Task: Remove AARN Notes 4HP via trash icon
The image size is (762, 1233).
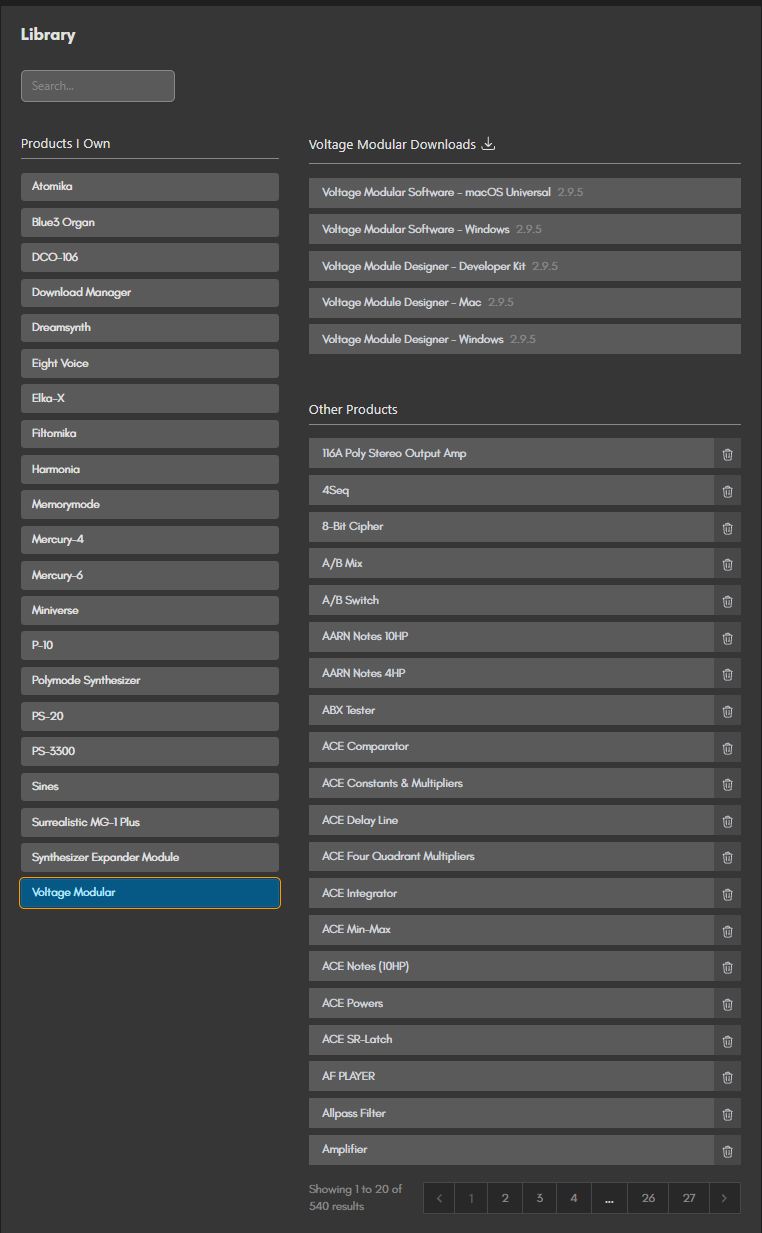Action: 727,674
